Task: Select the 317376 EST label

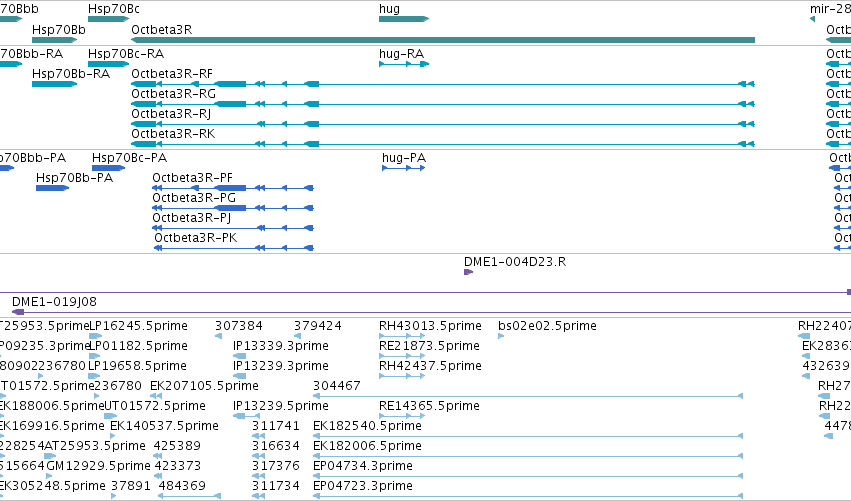Action: (x=275, y=466)
